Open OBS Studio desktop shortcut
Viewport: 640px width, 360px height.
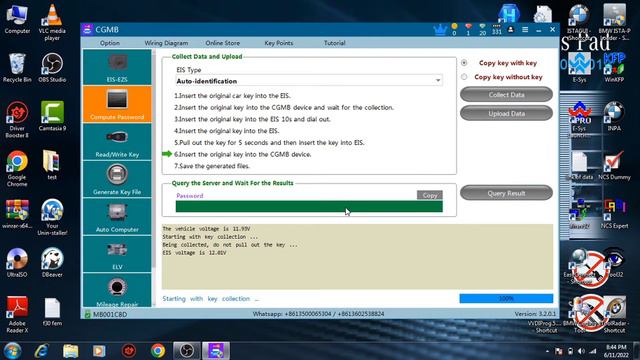point(52,68)
